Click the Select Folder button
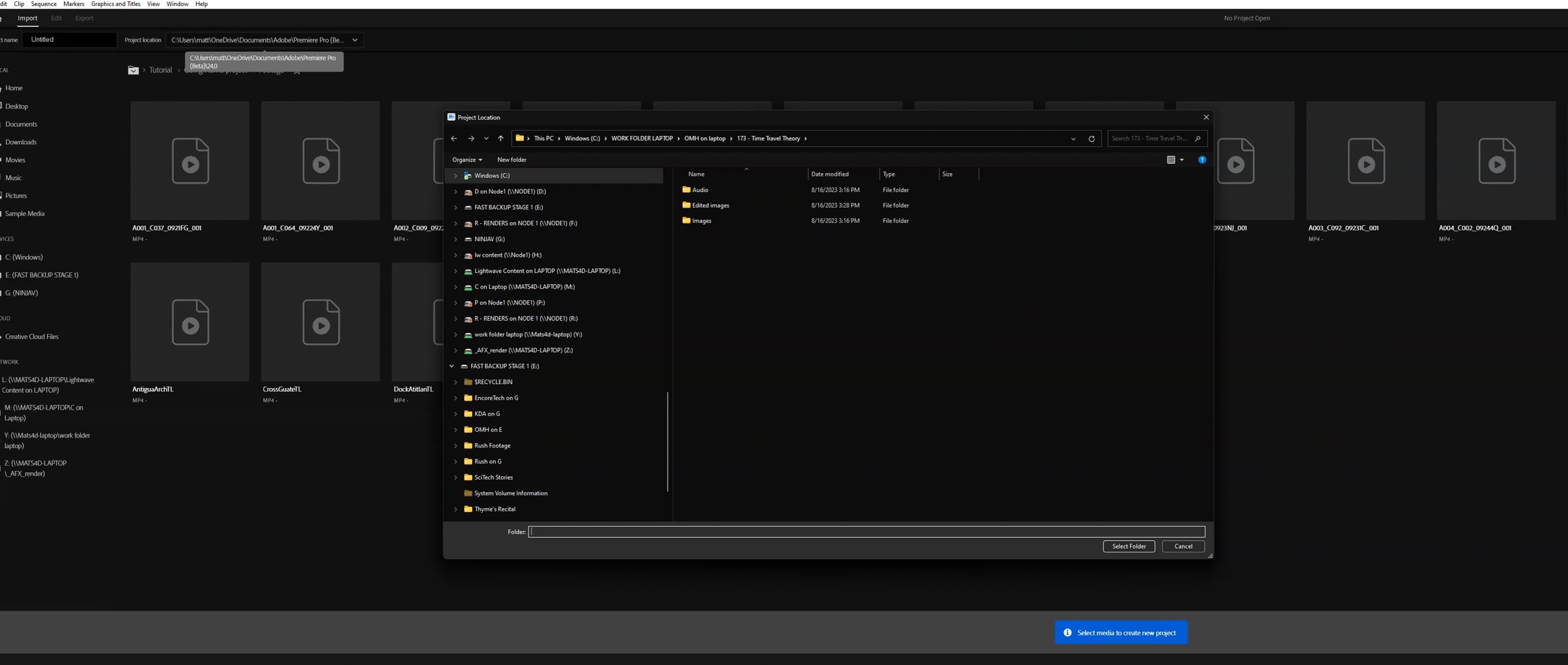Screen dimensions: 1568x665 (1128, 546)
